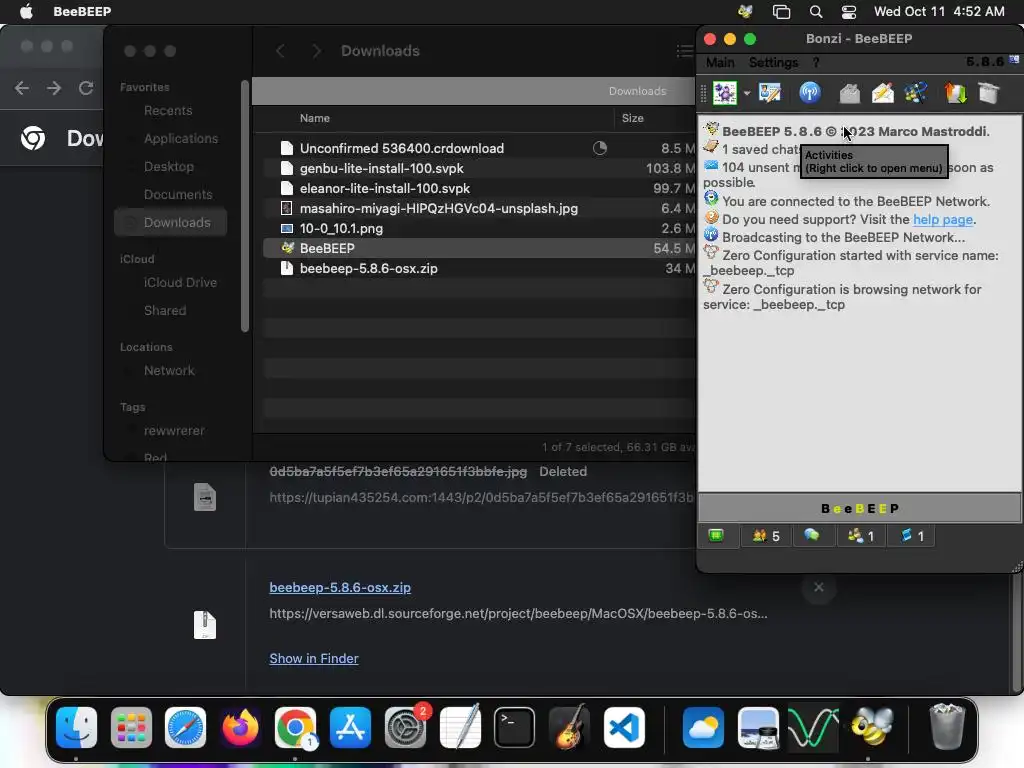Remove the beebeep zip entry from Chrome downloads

pyautogui.click(x=818, y=587)
